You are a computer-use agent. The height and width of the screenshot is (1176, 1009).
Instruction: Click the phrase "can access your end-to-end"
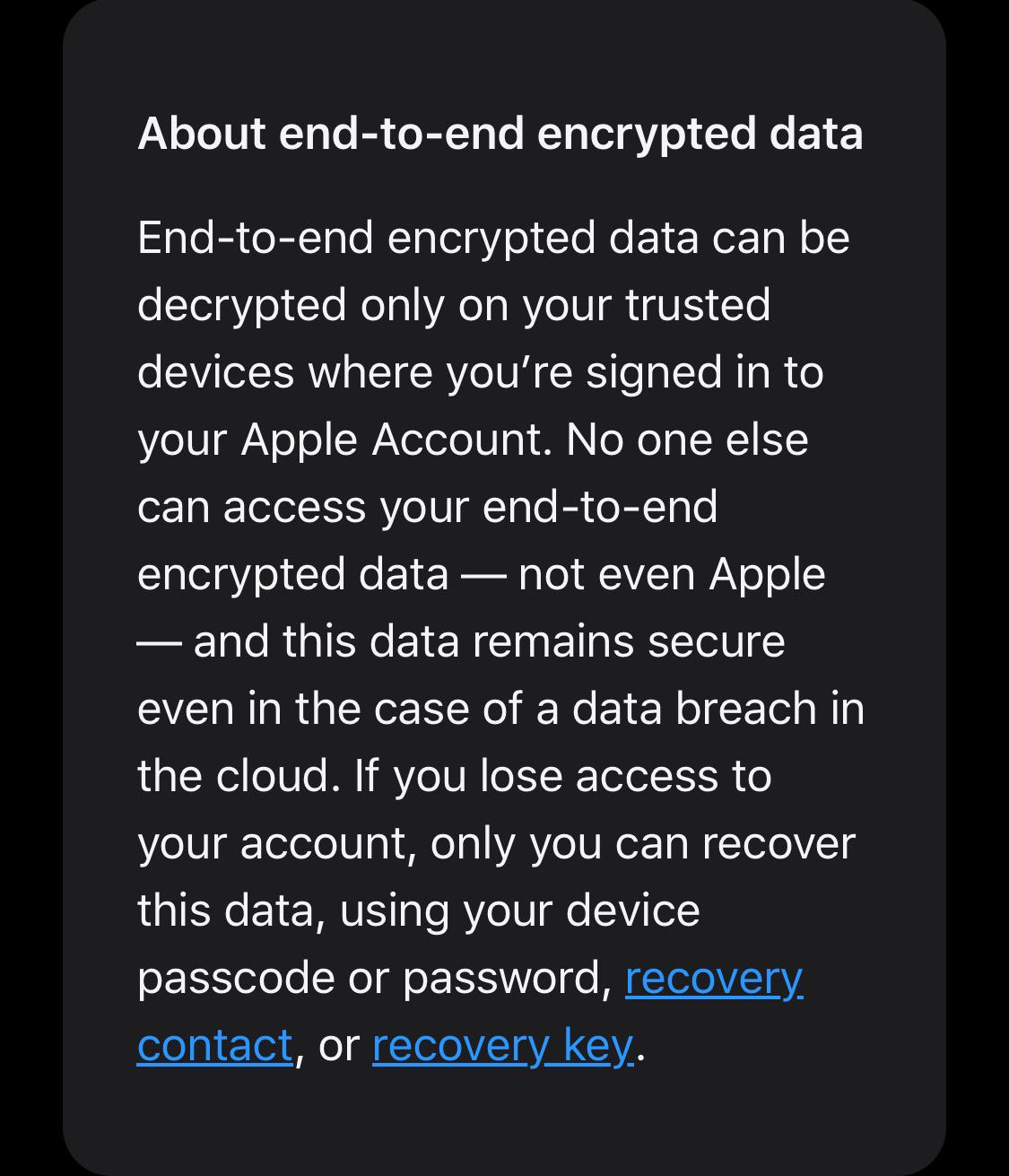427,507
